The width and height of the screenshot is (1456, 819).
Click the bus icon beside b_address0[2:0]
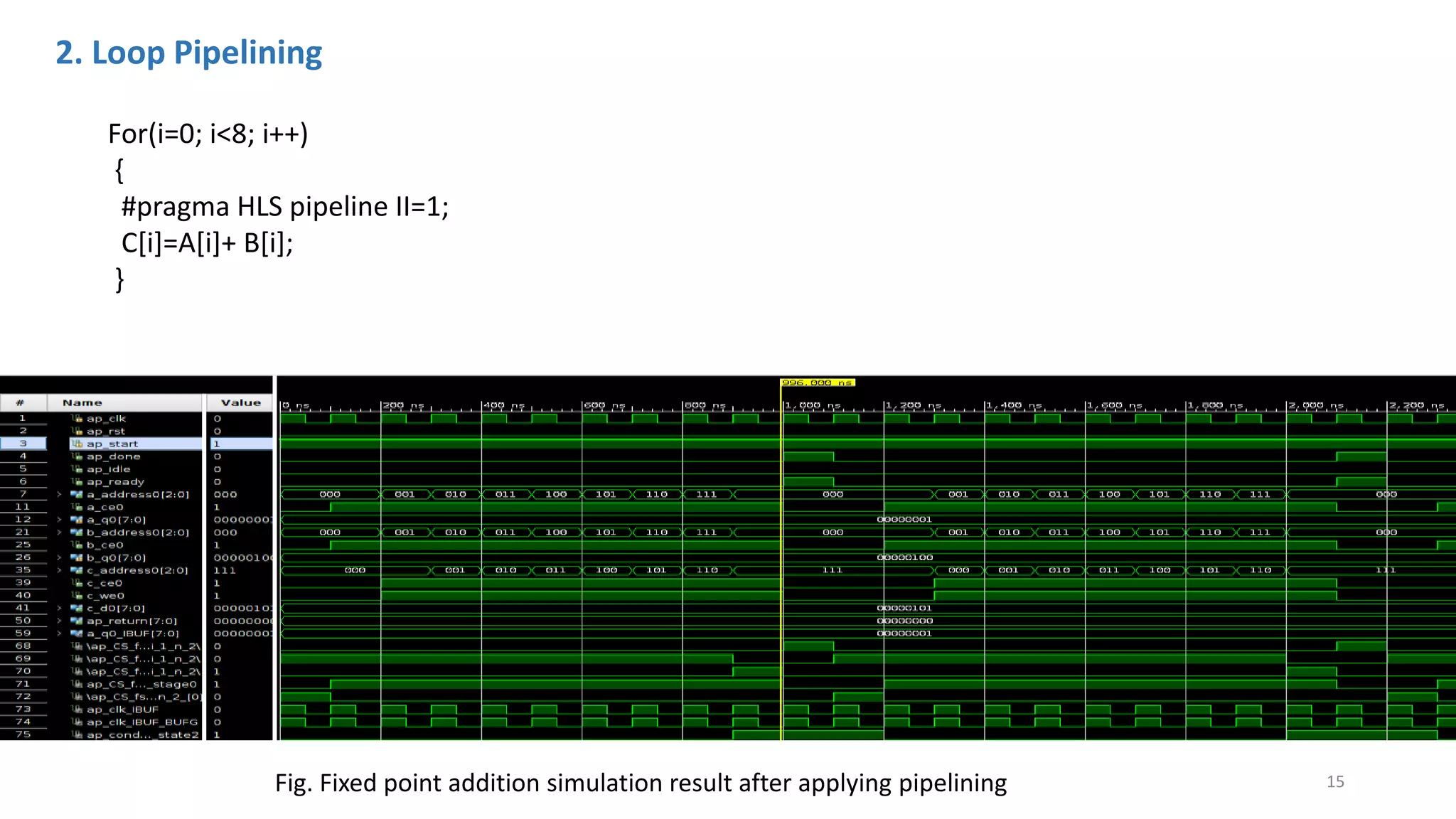pos(77,532)
